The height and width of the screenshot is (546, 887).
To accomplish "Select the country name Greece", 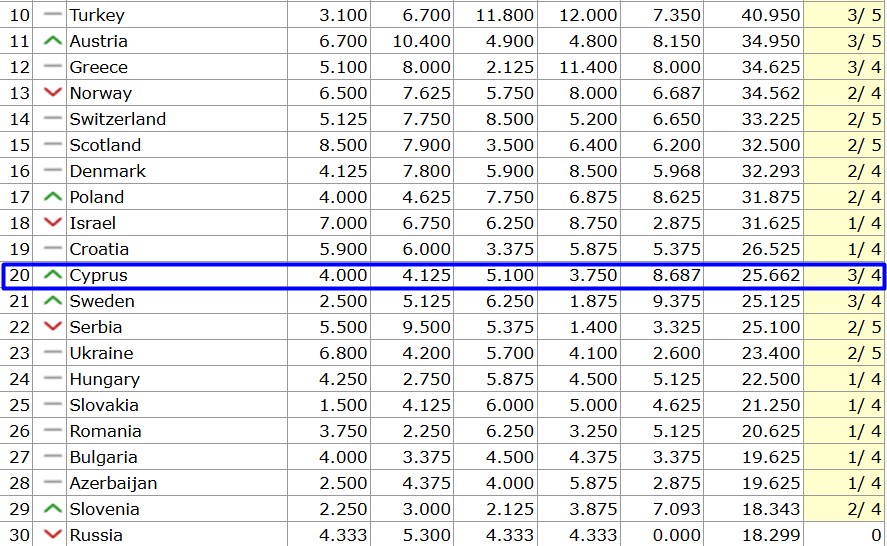I will point(98,67).
